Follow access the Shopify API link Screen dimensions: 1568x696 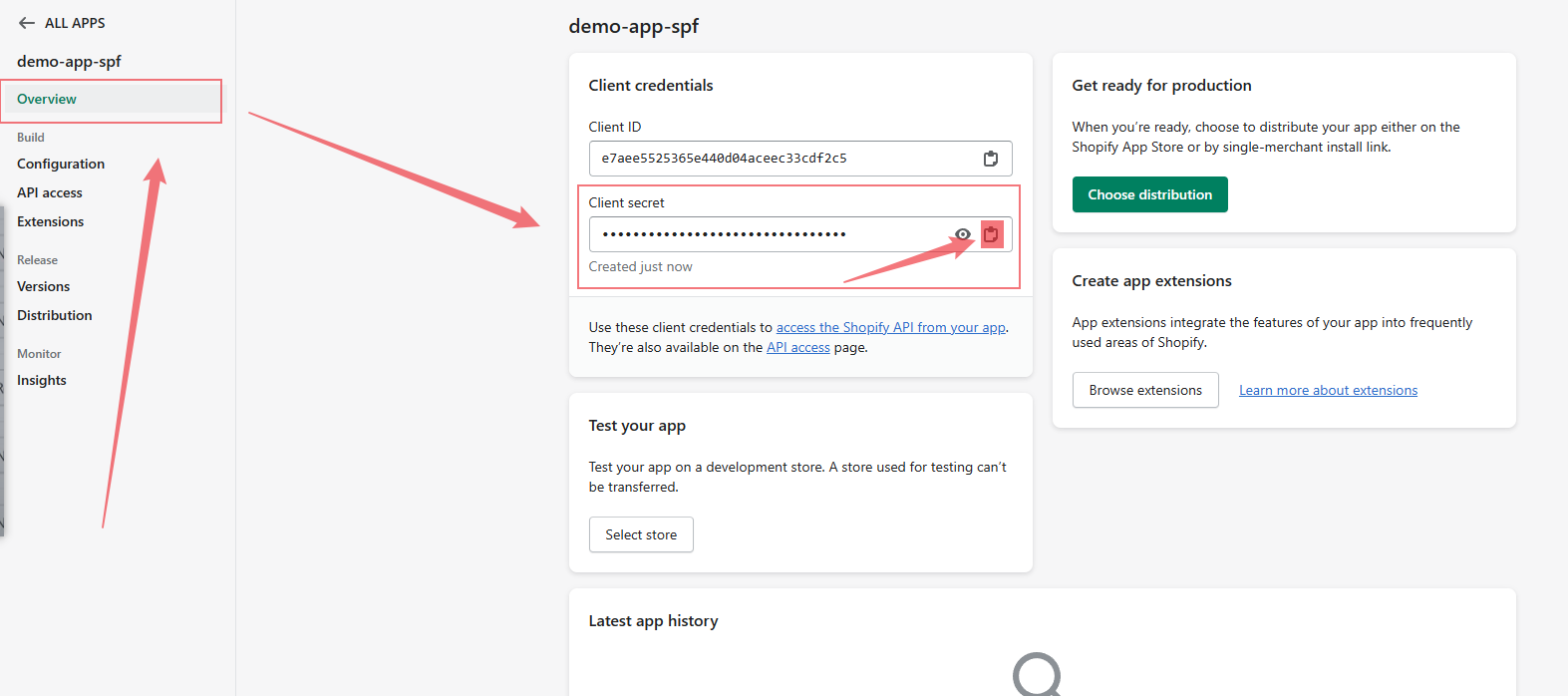891,327
